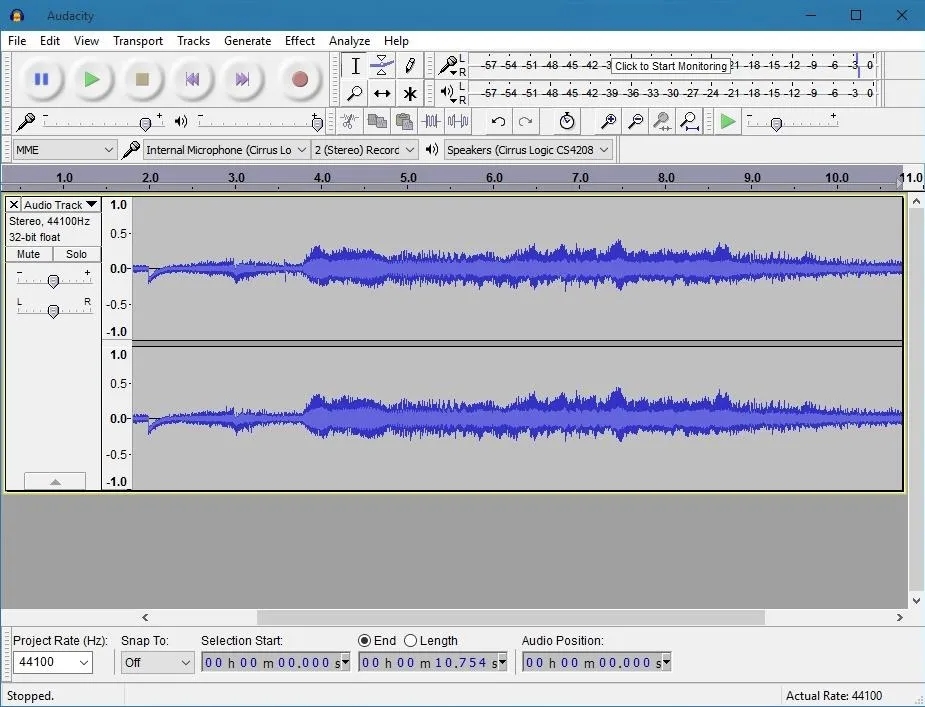Choose the Time Shift tool
Image resolution: width=925 pixels, height=707 pixels.
pyautogui.click(x=382, y=94)
